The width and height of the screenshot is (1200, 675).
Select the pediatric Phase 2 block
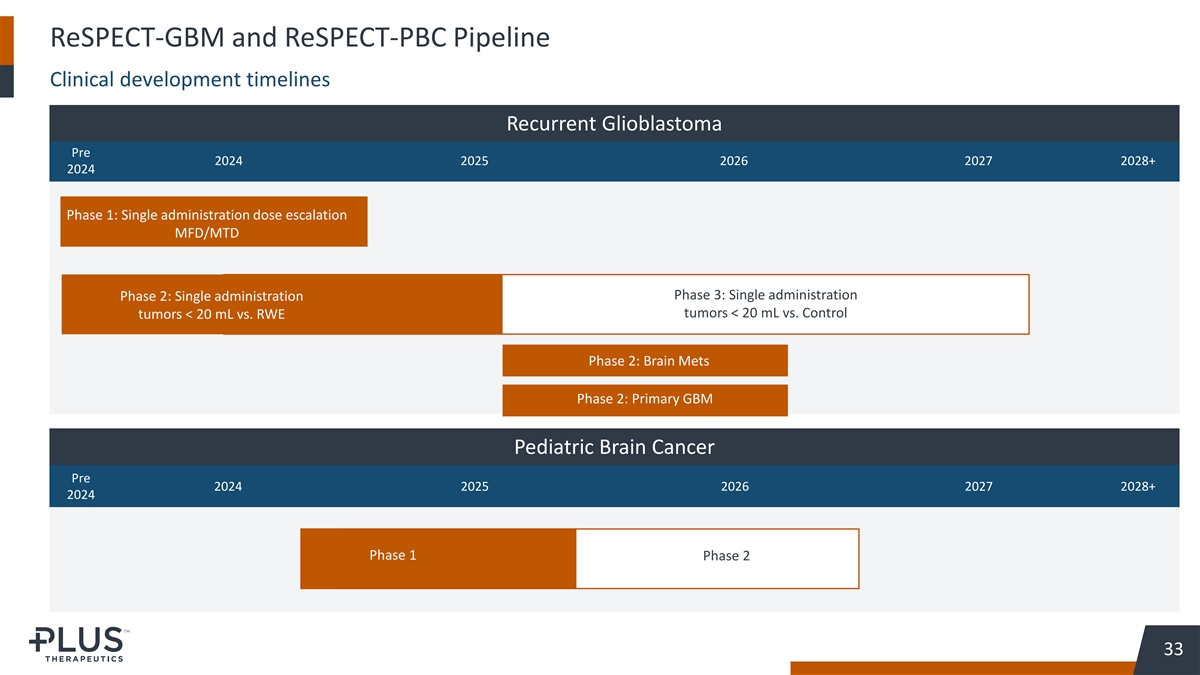(717, 558)
